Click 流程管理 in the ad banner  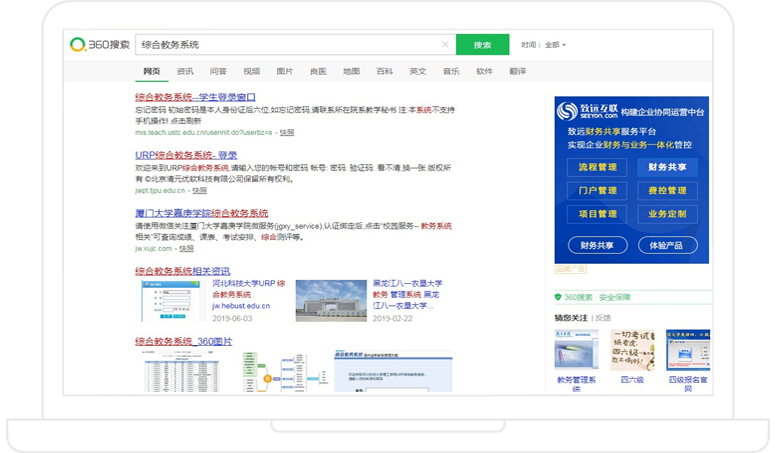[597, 167]
